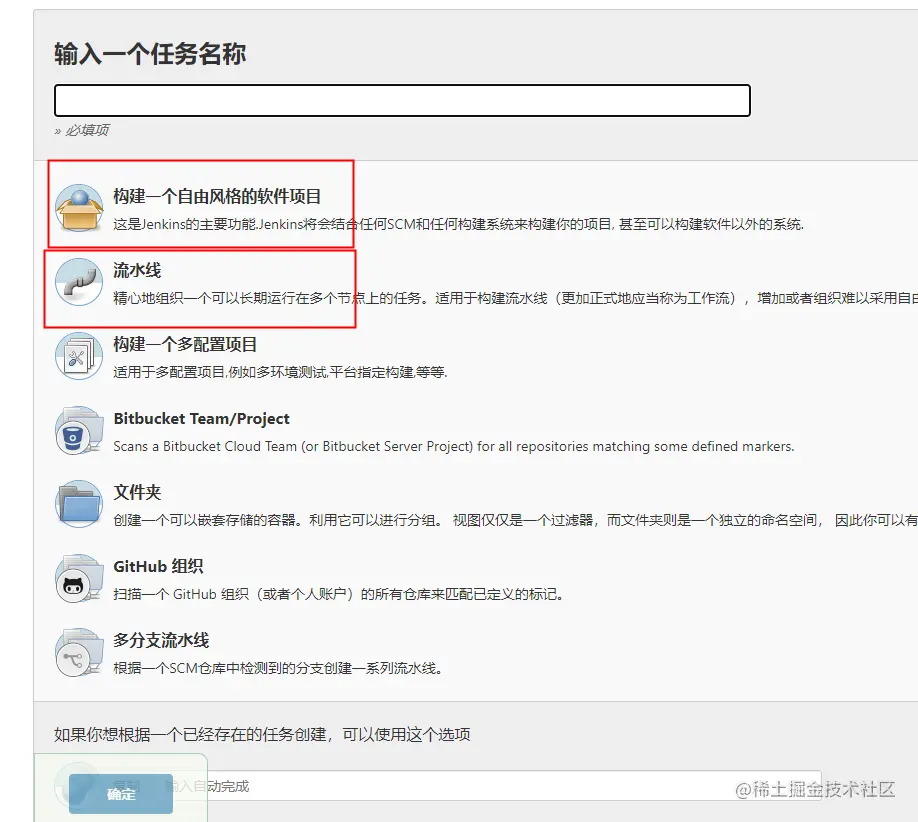The height and width of the screenshot is (822, 918).
Task: Choose 多分支流水线 title
Action: click(x=161, y=641)
